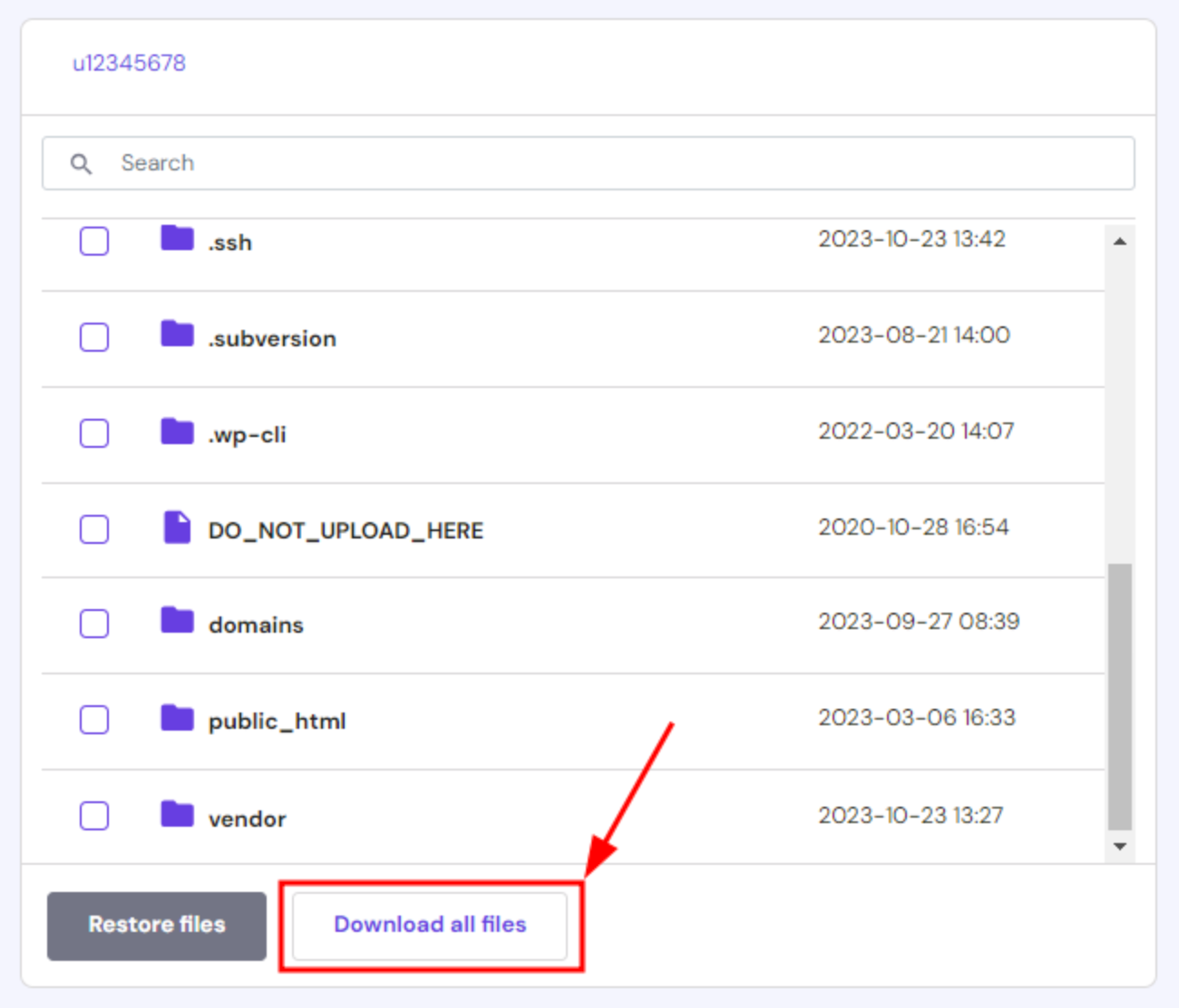Check the domains folder checkbox
This screenshot has height=1008, width=1179.
(x=94, y=623)
